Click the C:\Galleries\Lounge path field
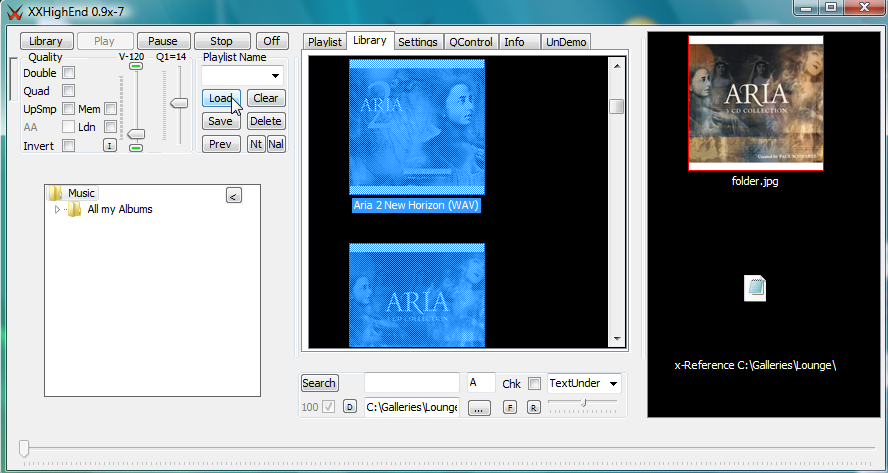The height and width of the screenshot is (473, 888). click(x=412, y=407)
